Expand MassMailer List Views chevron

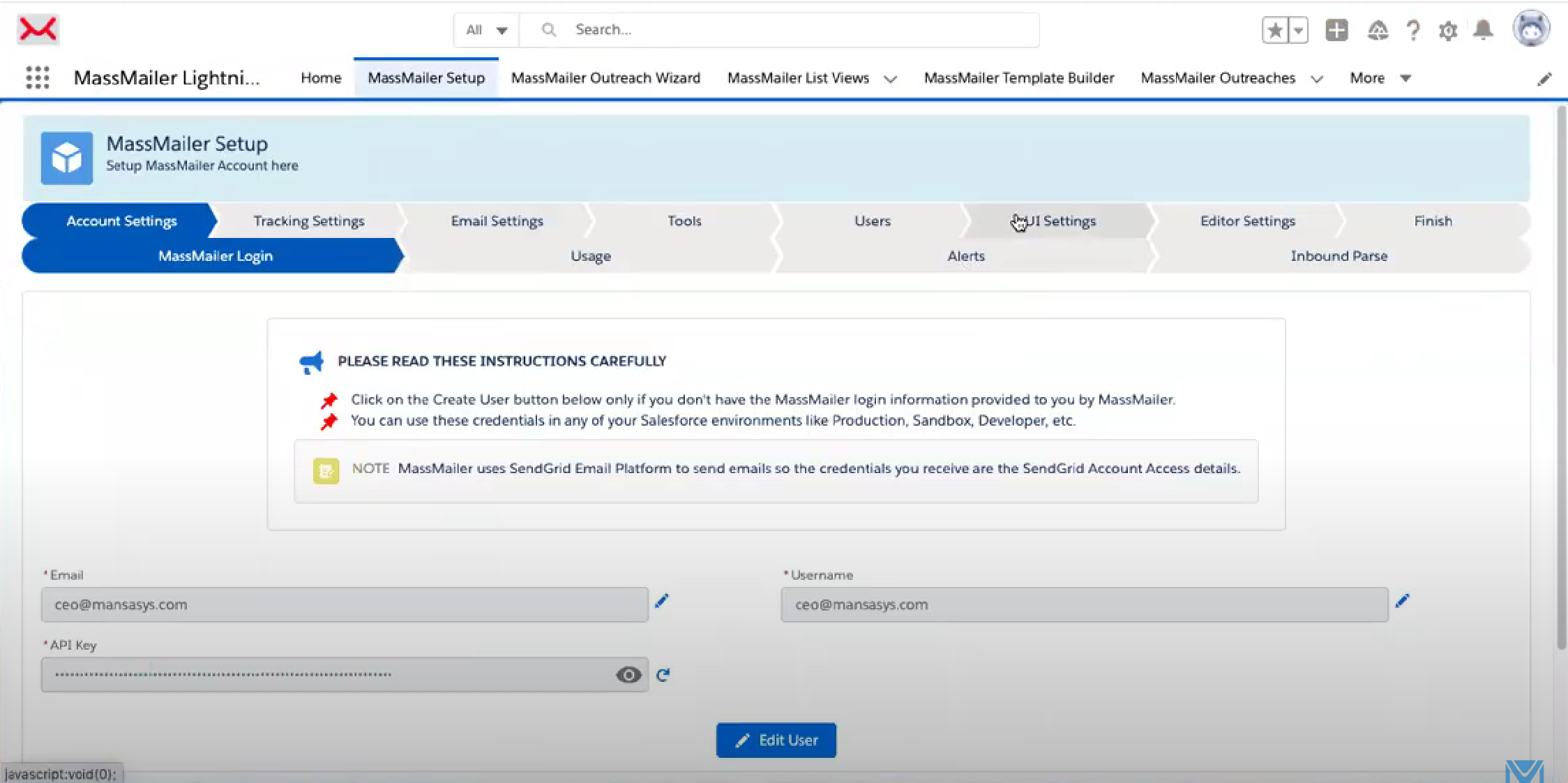[890, 79]
